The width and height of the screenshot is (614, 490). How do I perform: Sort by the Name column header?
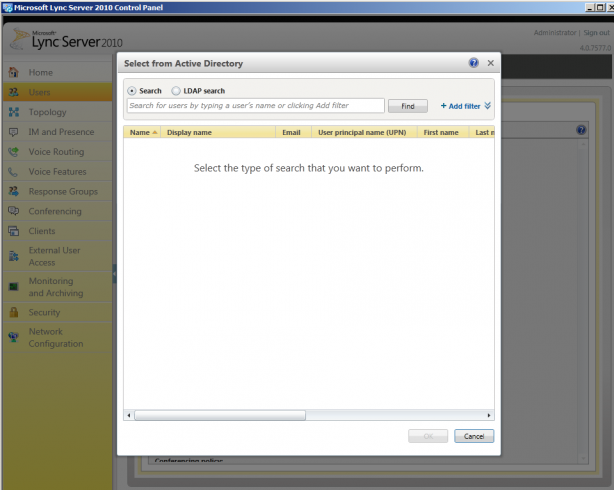coord(142,132)
